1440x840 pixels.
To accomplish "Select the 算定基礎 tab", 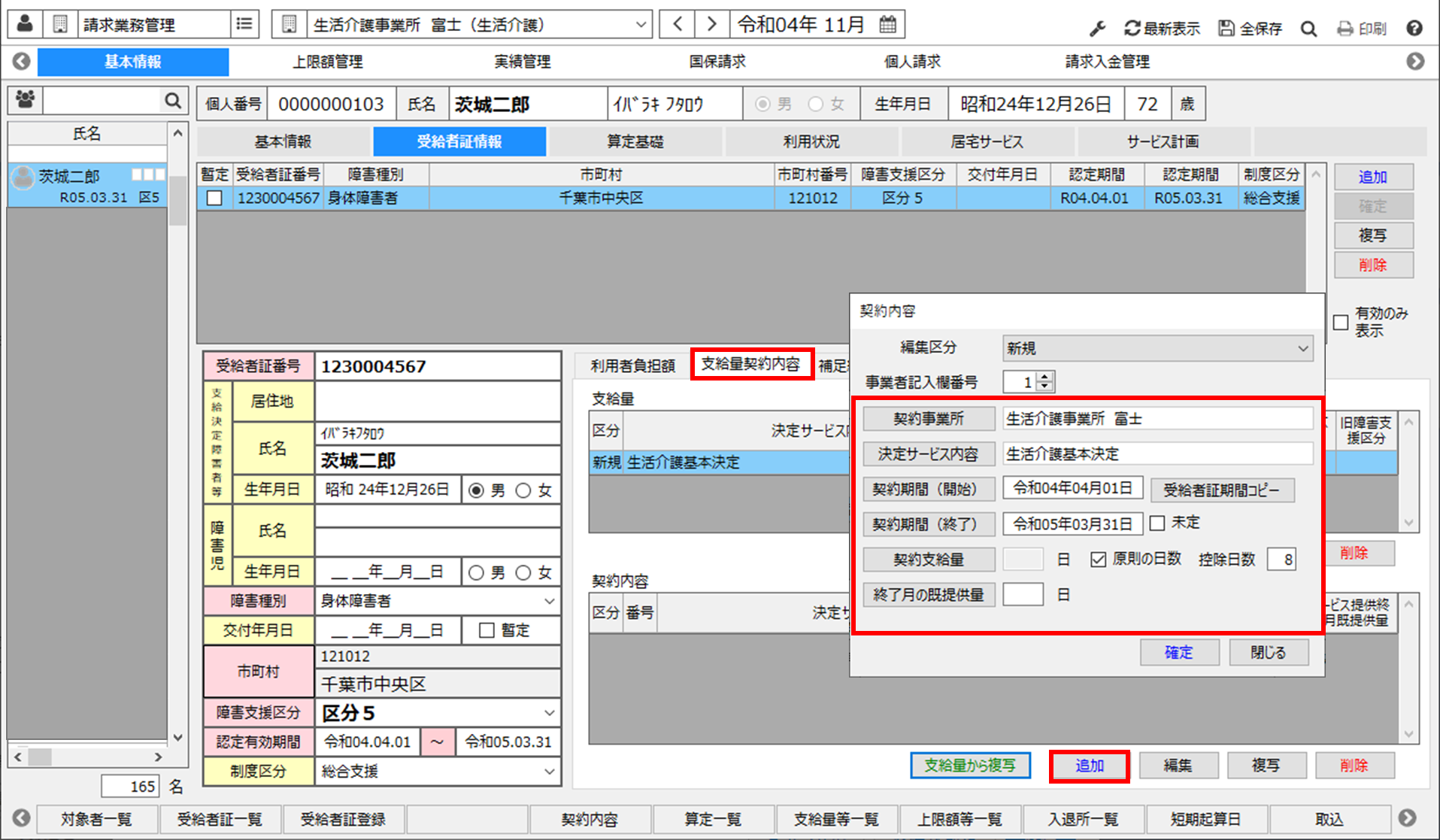I will point(635,141).
